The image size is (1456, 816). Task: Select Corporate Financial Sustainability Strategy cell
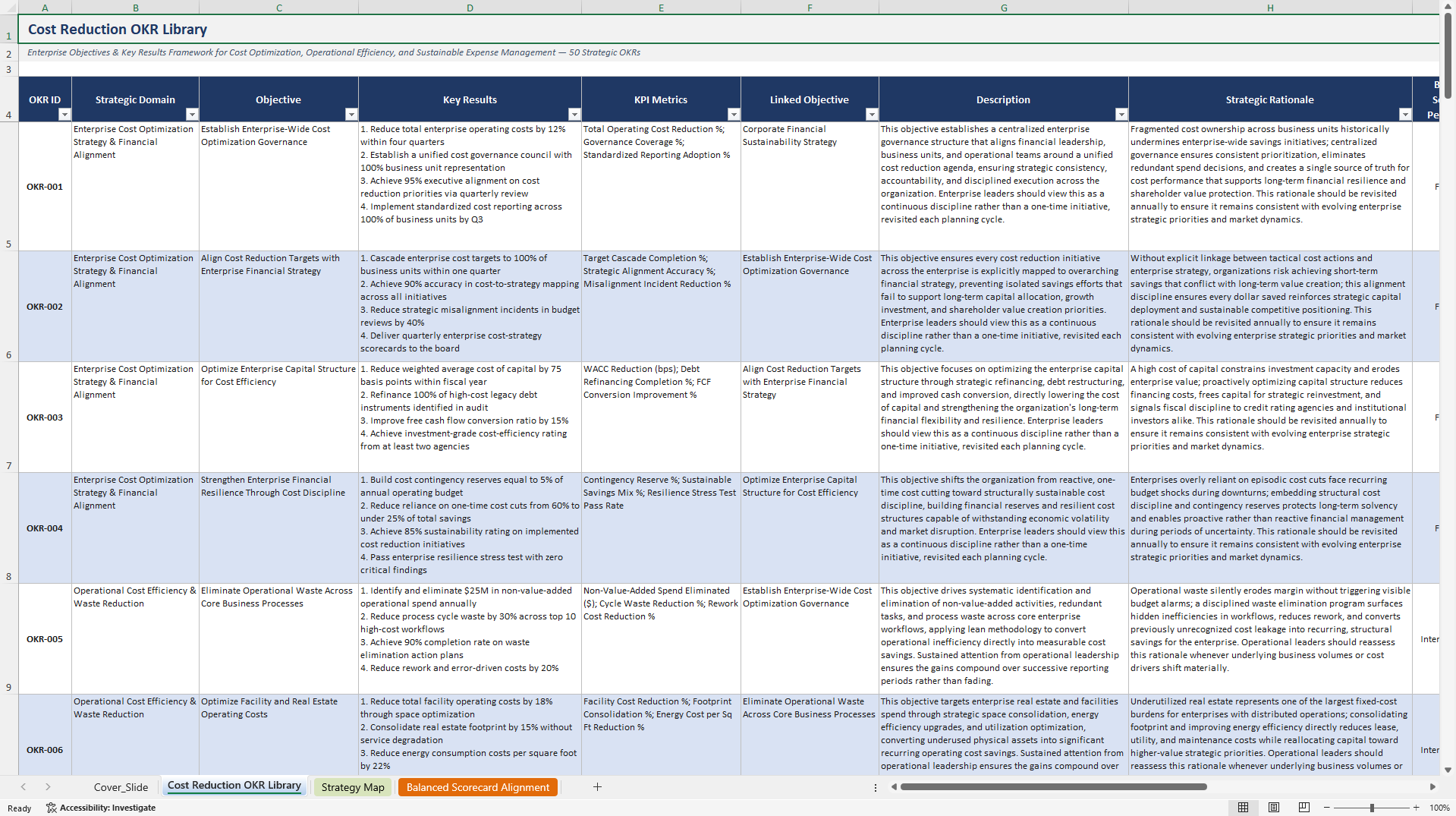(810, 187)
